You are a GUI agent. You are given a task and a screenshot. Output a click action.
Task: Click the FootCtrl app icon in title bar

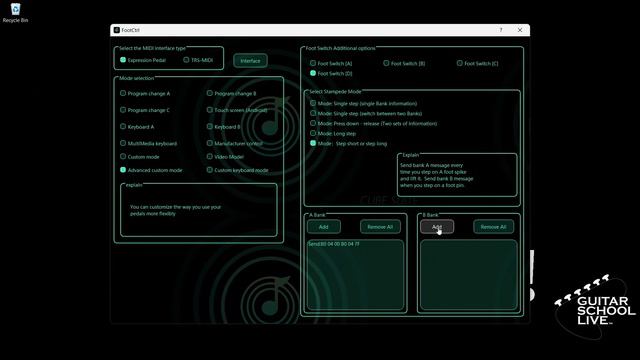pyautogui.click(x=117, y=30)
